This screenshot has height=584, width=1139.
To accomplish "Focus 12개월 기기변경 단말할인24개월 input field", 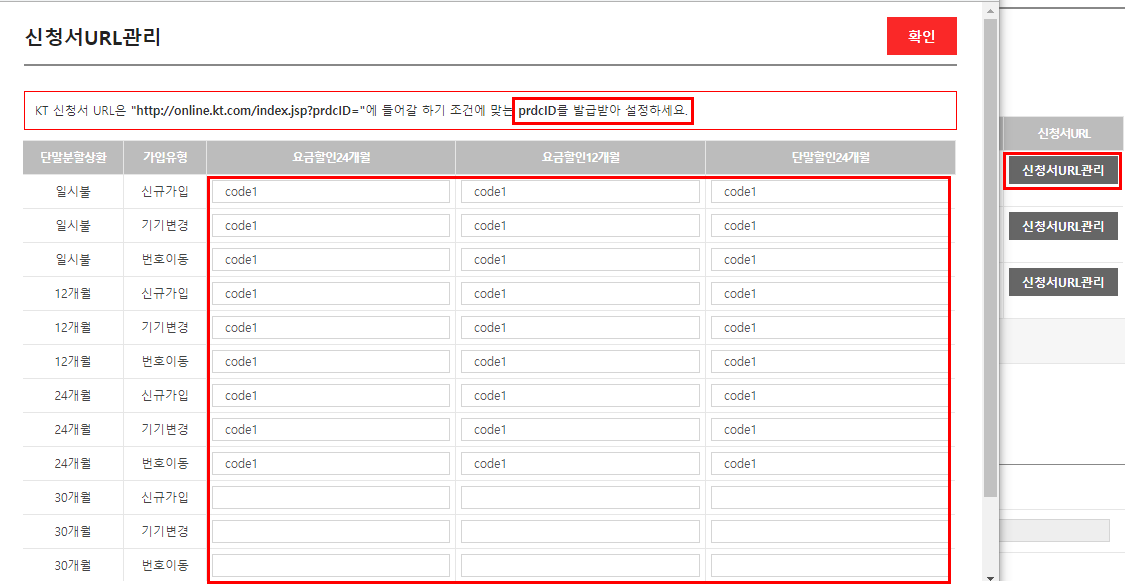I will (x=829, y=328).
